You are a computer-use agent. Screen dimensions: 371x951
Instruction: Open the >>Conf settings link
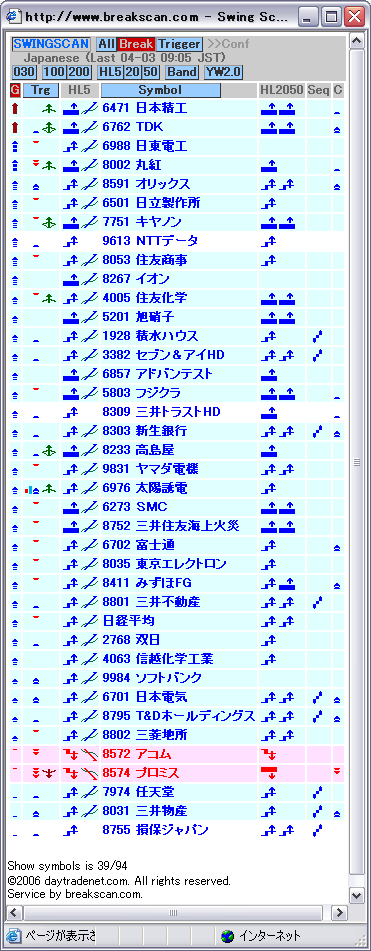228,44
